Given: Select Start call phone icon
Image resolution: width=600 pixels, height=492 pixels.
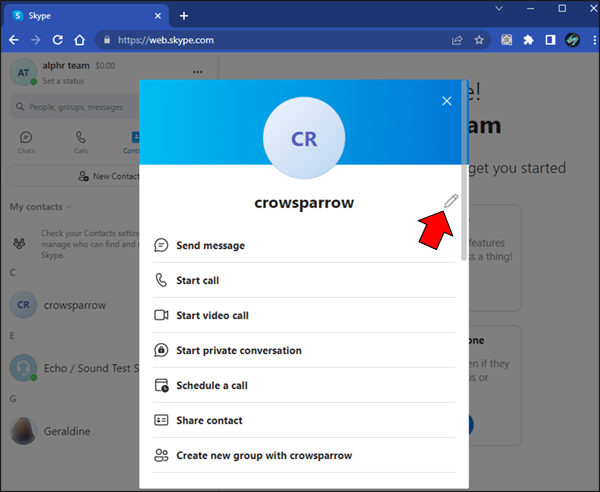Looking at the screenshot, I should click(161, 280).
